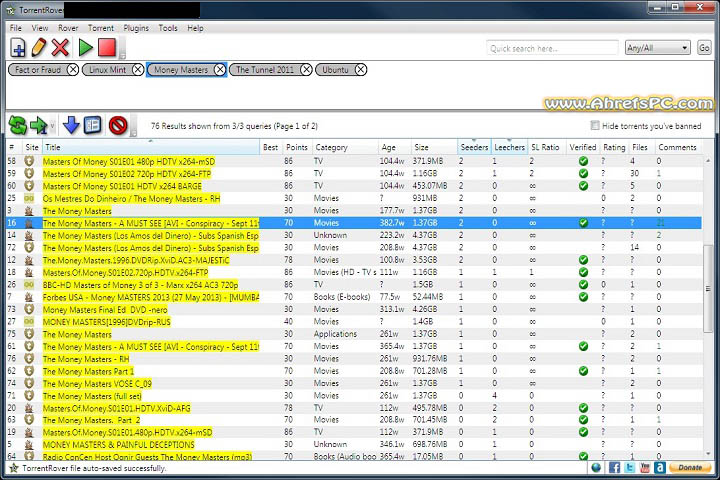Screen dimensions: 720x480
Task: Sort by the Comments column header
Action: [678, 147]
